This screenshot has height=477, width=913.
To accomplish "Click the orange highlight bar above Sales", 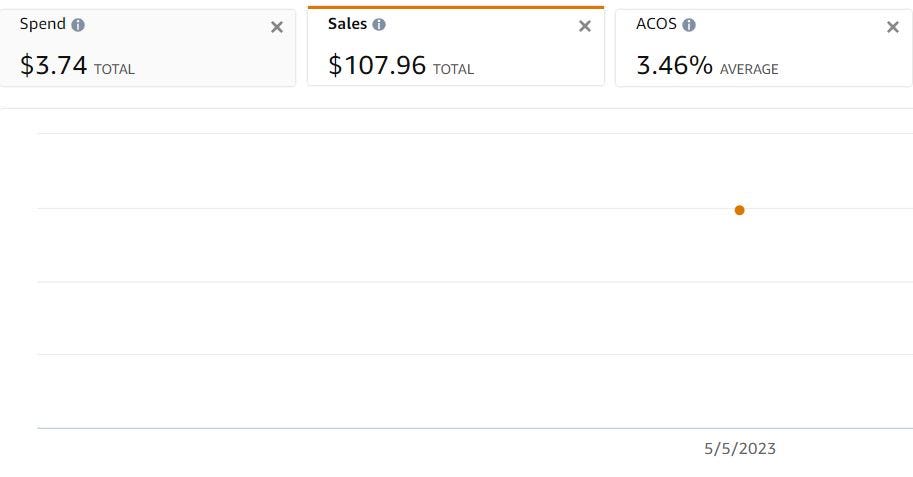I will coord(456,7).
